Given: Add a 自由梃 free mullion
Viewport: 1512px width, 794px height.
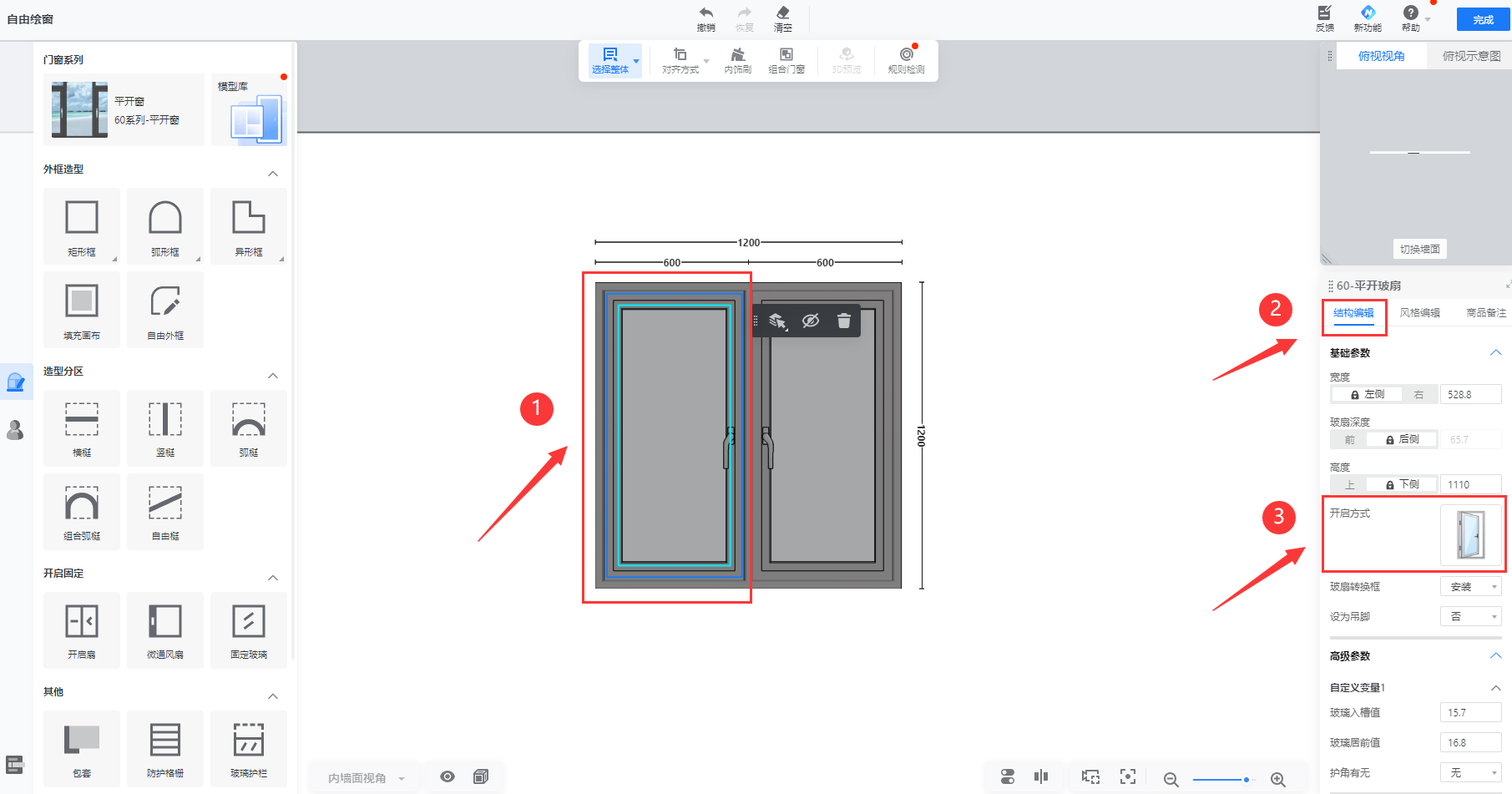Looking at the screenshot, I should (165, 512).
